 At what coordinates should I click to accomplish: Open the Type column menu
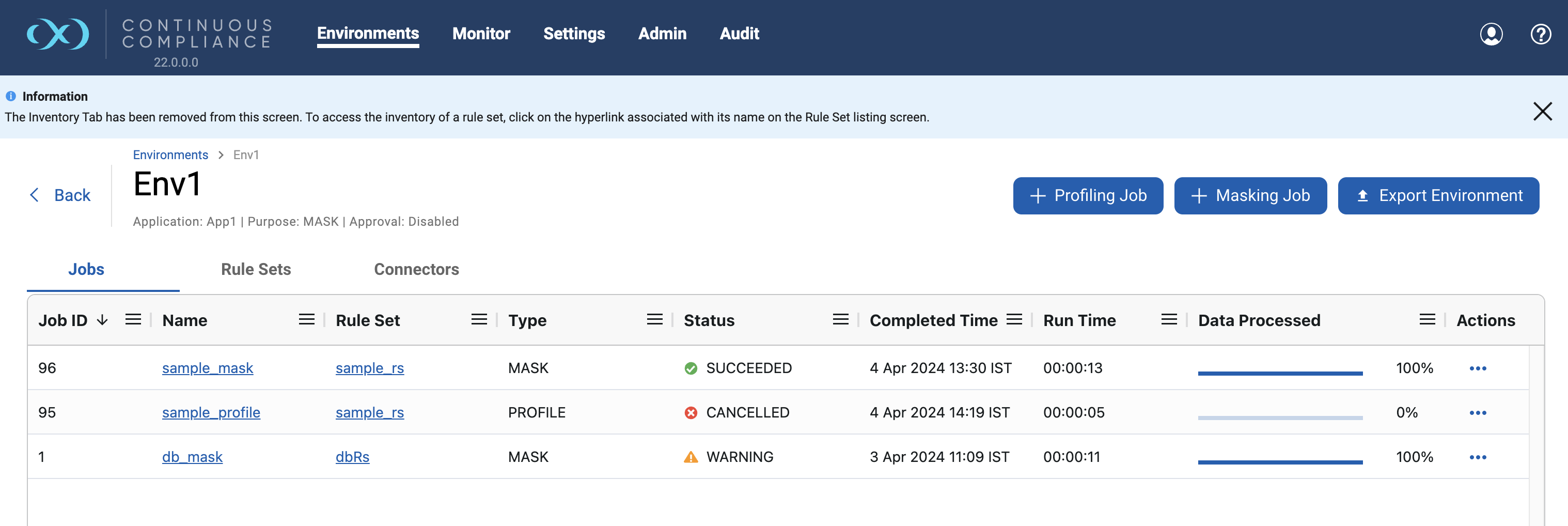click(654, 320)
